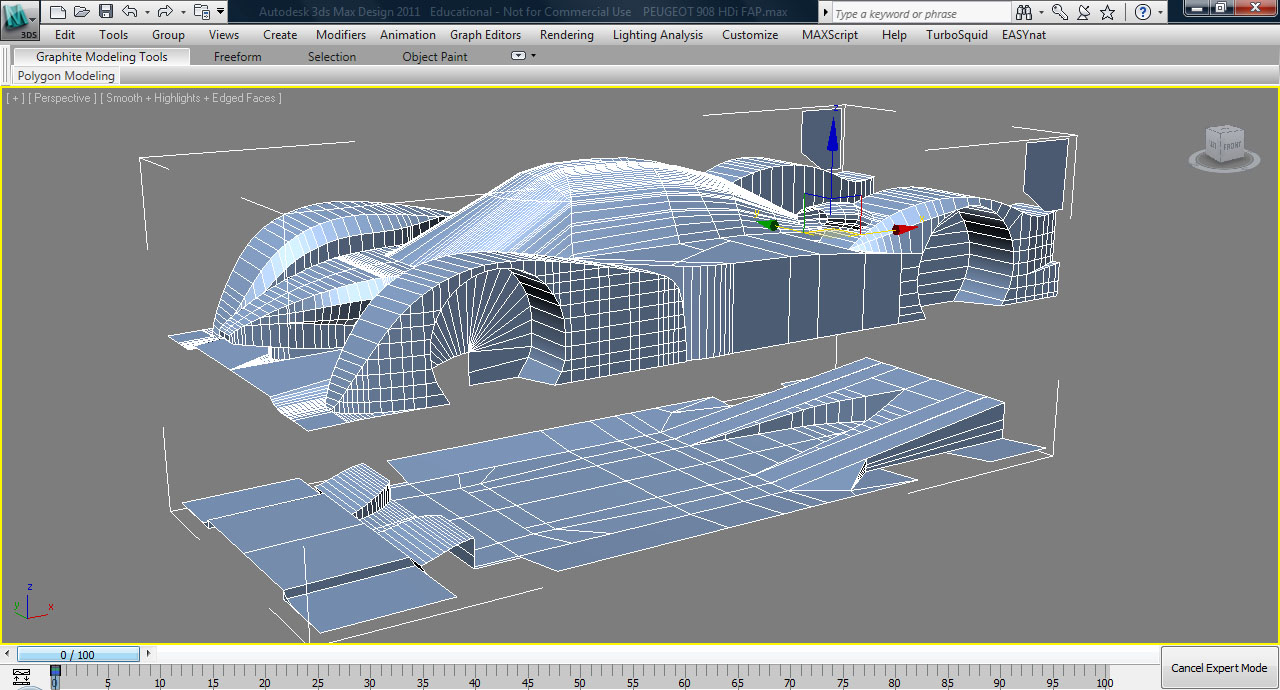This screenshot has height=690, width=1280.
Task: Click the Cancel Expert Mode button
Action: pos(1219,668)
